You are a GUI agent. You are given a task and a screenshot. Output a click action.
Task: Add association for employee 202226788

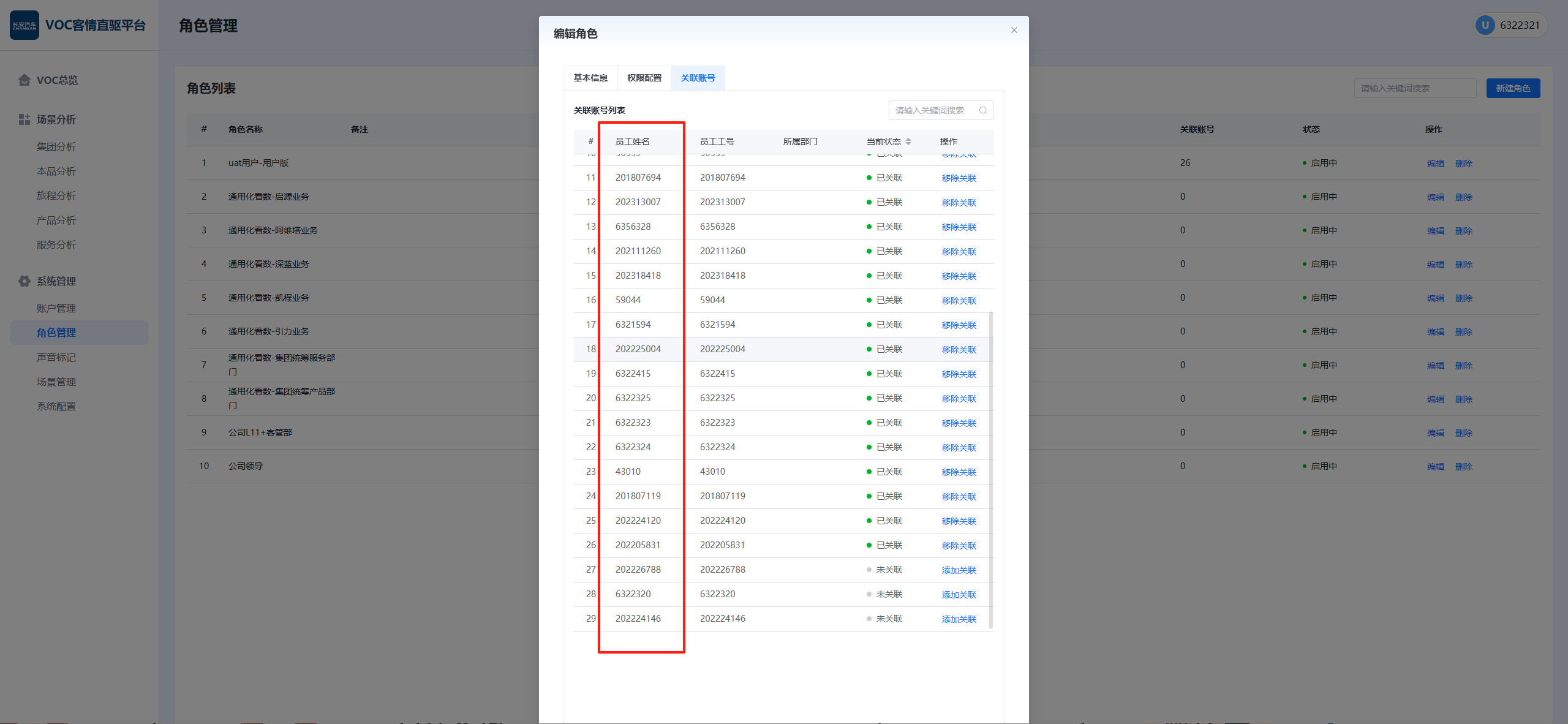click(x=959, y=570)
